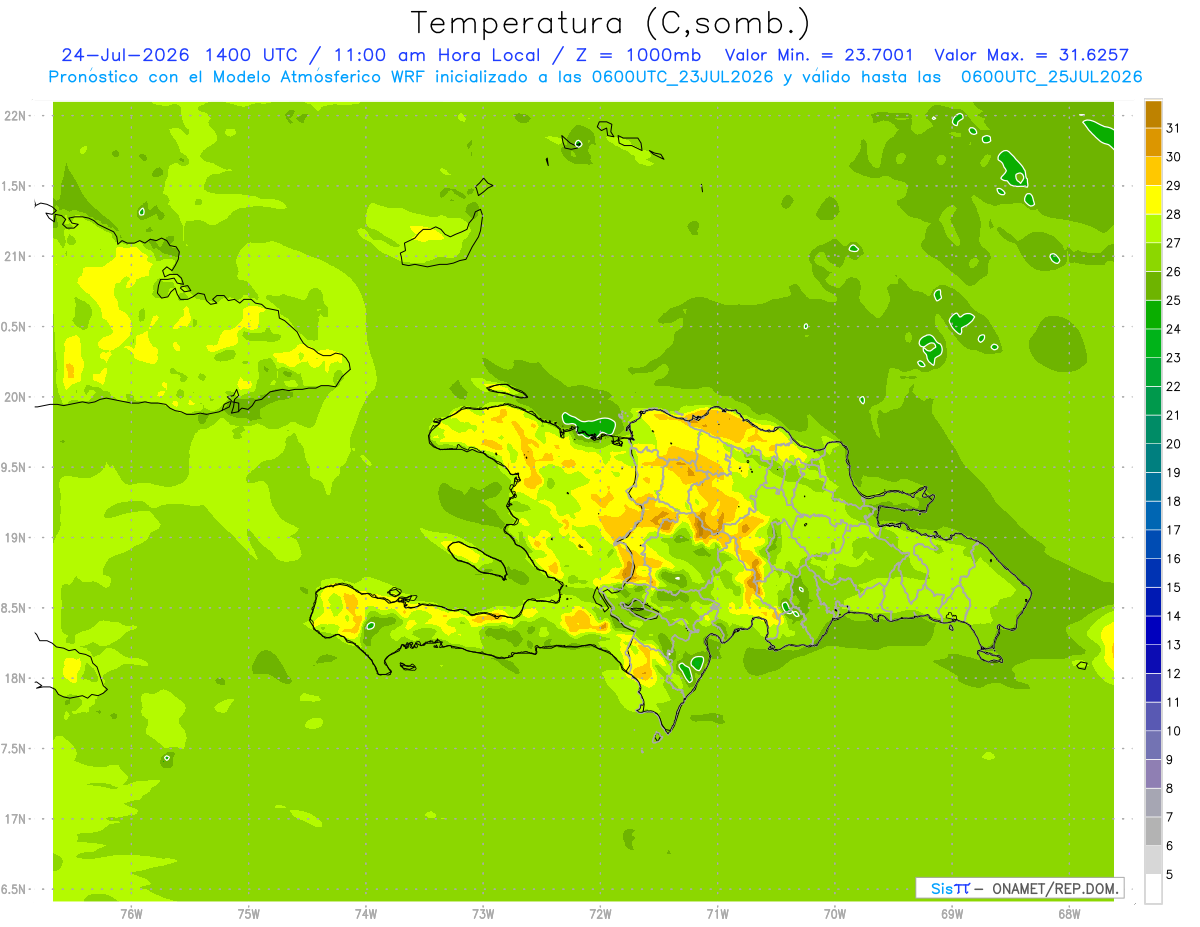Click the '19N' latitude label
The height and width of the screenshot is (927, 1200).
pyautogui.click(x=15, y=538)
